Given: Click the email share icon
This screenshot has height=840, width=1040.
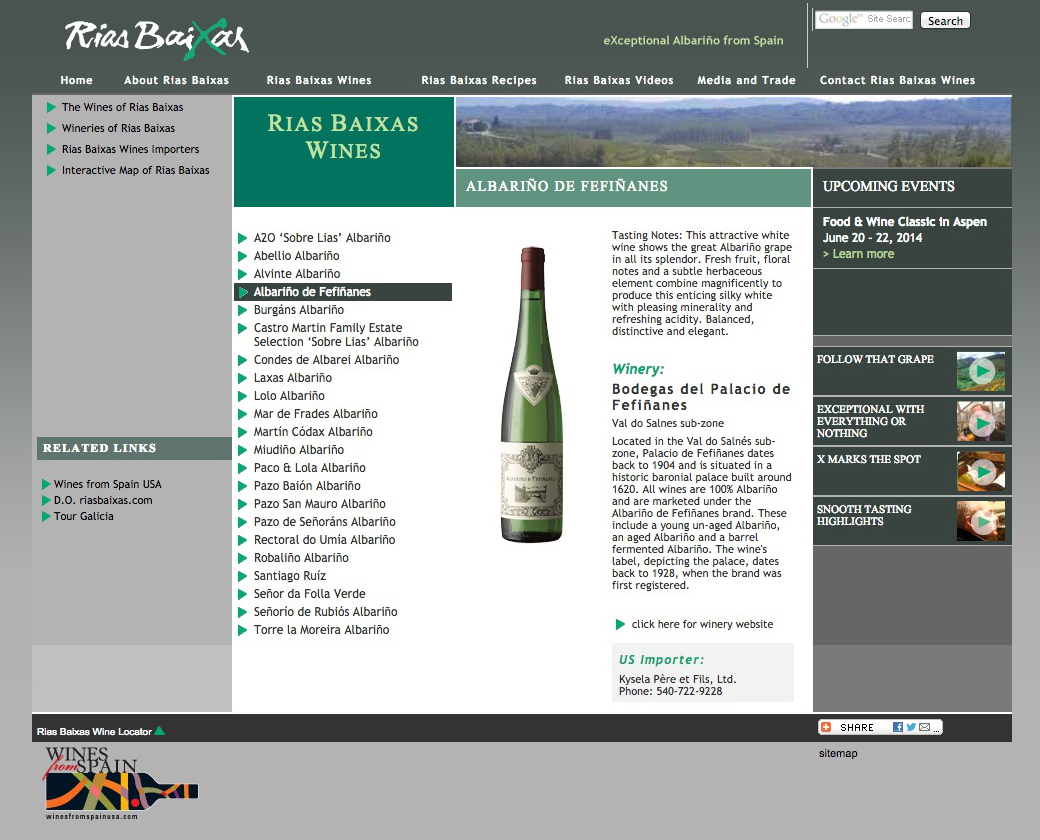Looking at the screenshot, I should click(925, 727).
